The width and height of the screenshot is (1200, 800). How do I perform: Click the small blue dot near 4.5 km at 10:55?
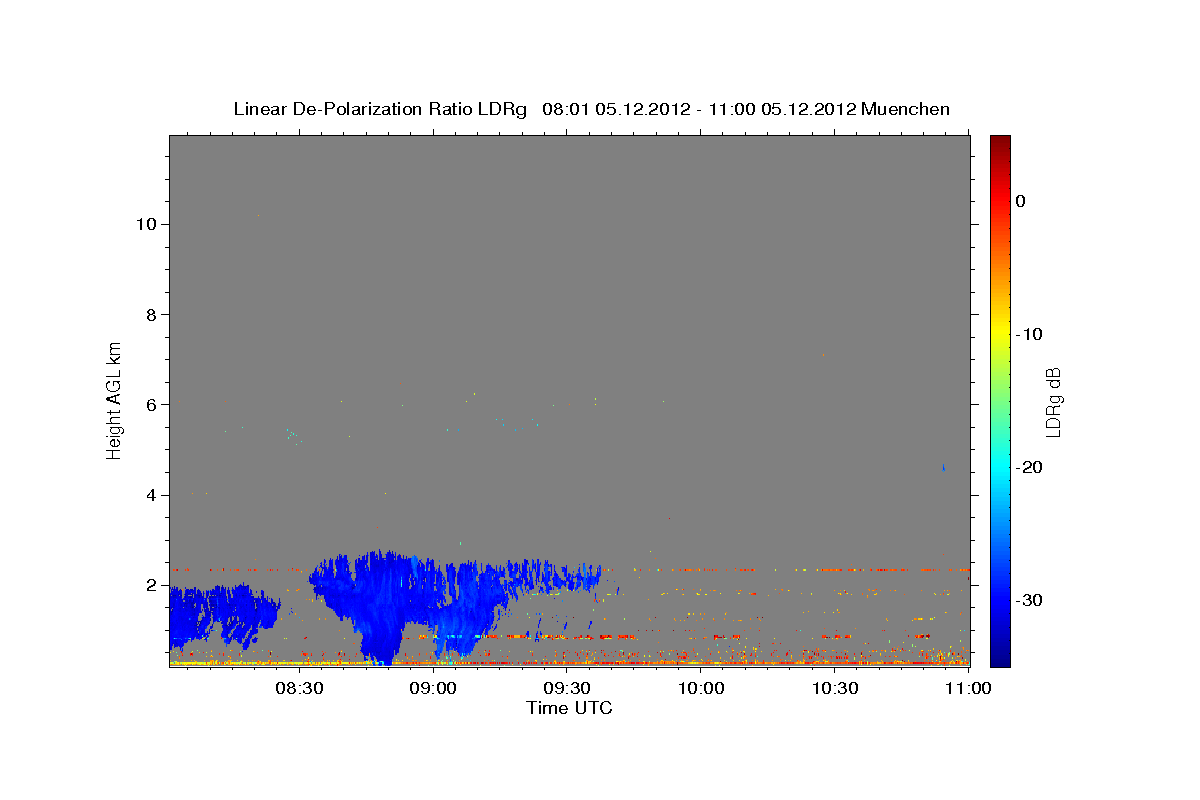pyautogui.click(x=944, y=467)
